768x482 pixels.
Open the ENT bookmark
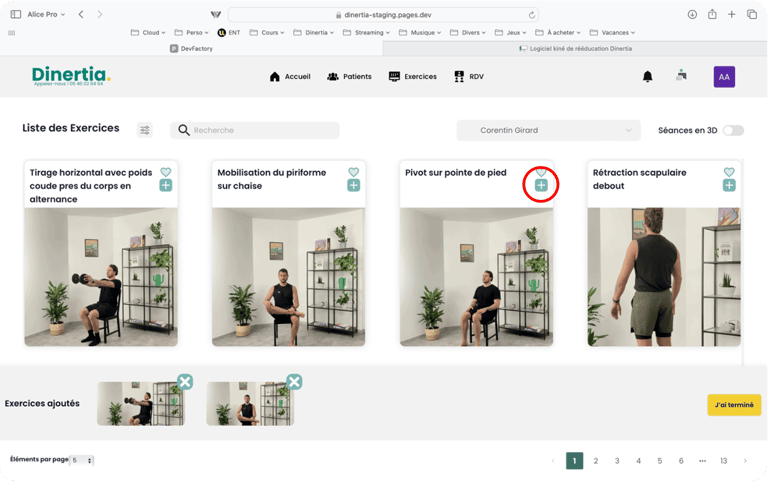[x=229, y=32]
